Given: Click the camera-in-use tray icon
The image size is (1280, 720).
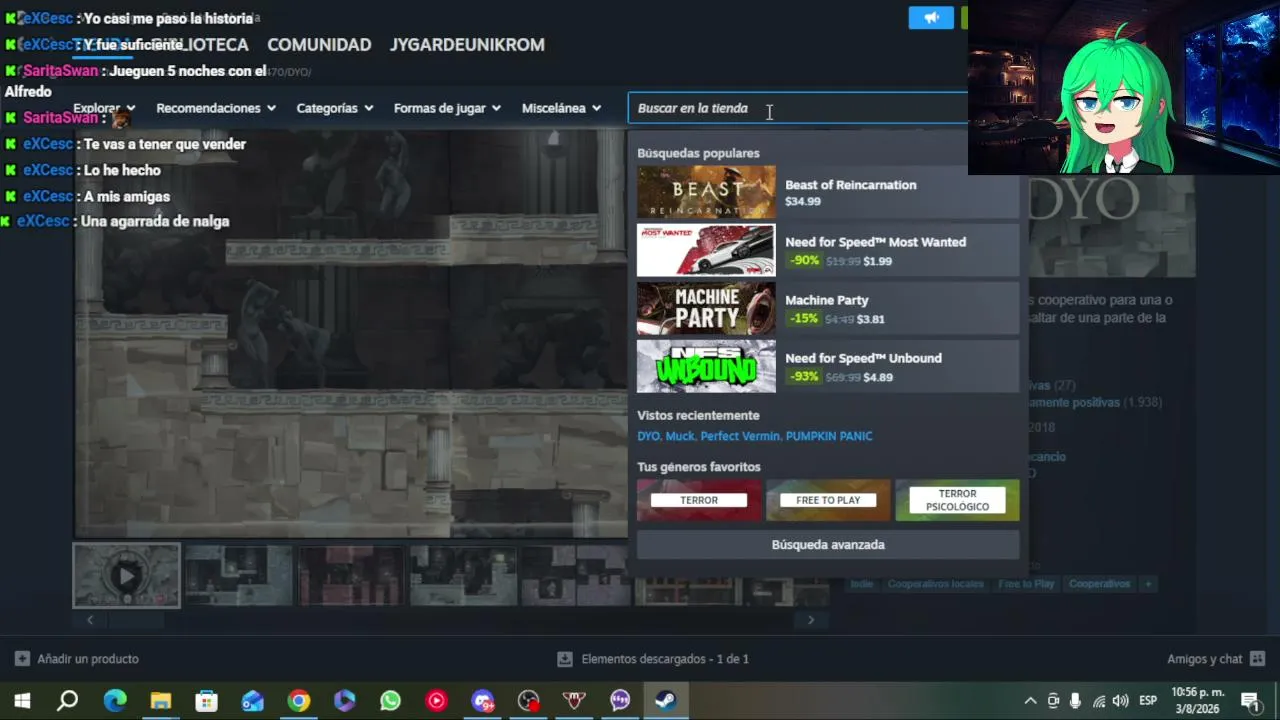Looking at the screenshot, I should [x=1053, y=701].
